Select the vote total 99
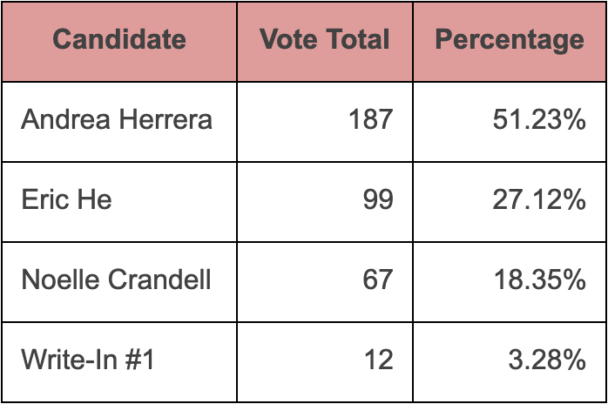 pyautogui.click(x=378, y=199)
